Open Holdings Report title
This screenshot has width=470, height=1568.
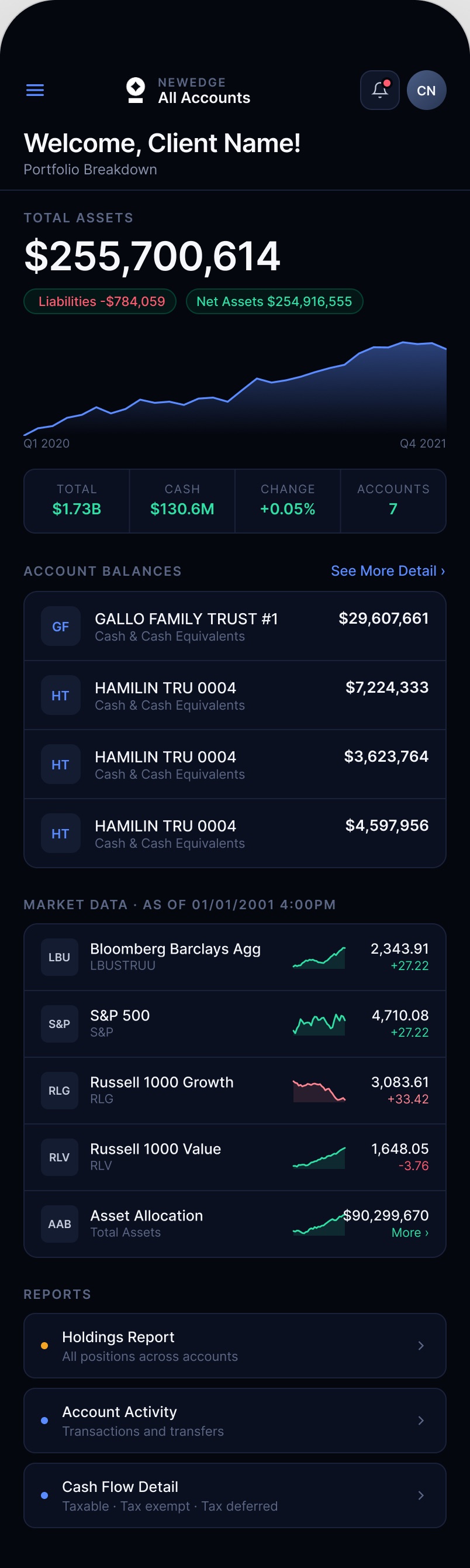[118, 1337]
